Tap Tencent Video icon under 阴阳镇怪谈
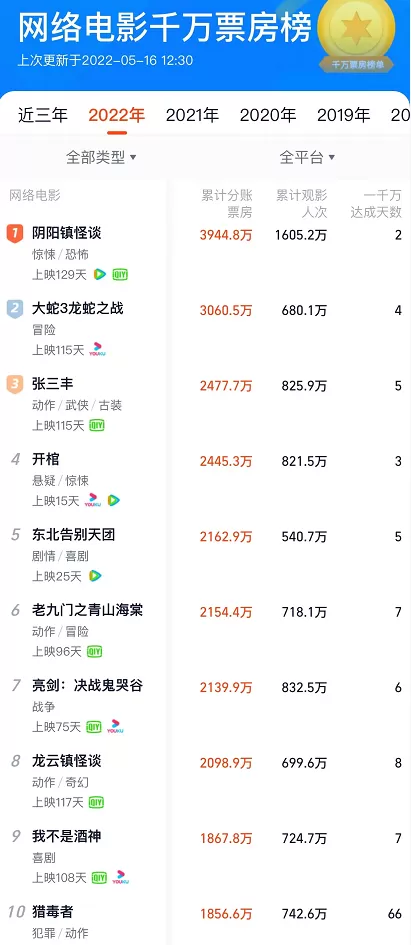This screenshot has height=945, width=411. (99, 275)
